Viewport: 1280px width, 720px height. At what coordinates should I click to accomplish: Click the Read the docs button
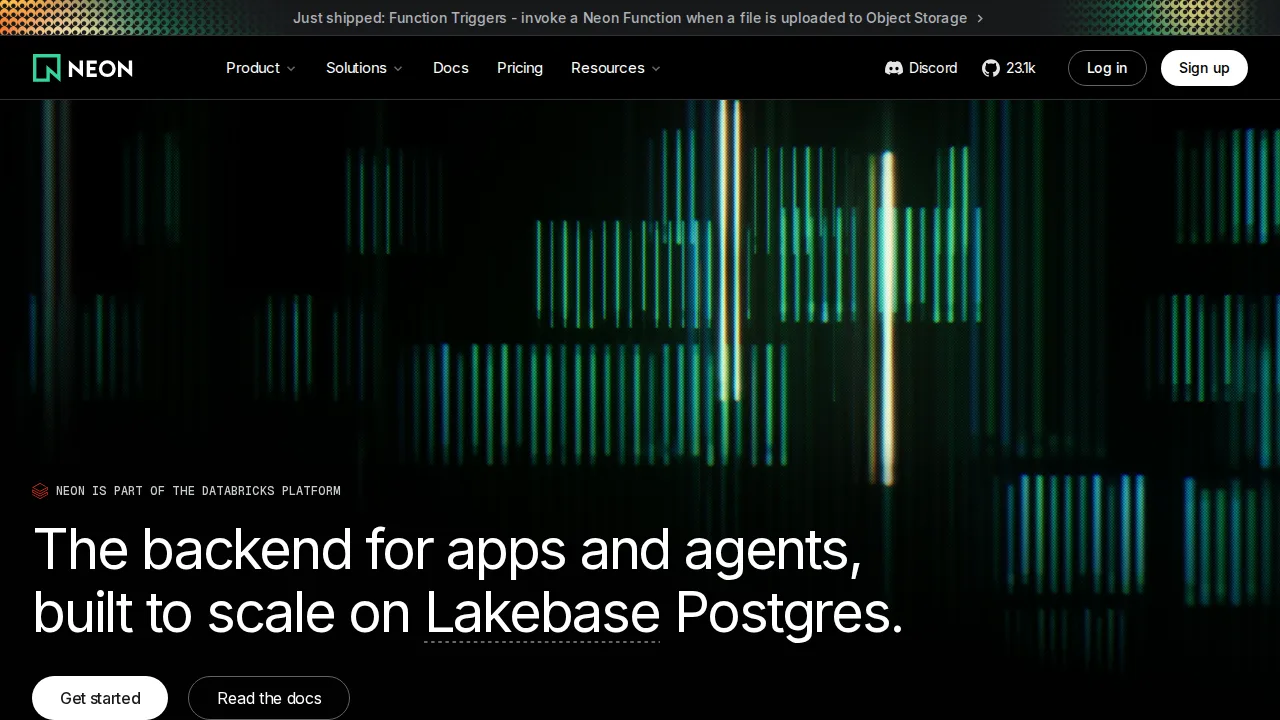pos(269,698)
